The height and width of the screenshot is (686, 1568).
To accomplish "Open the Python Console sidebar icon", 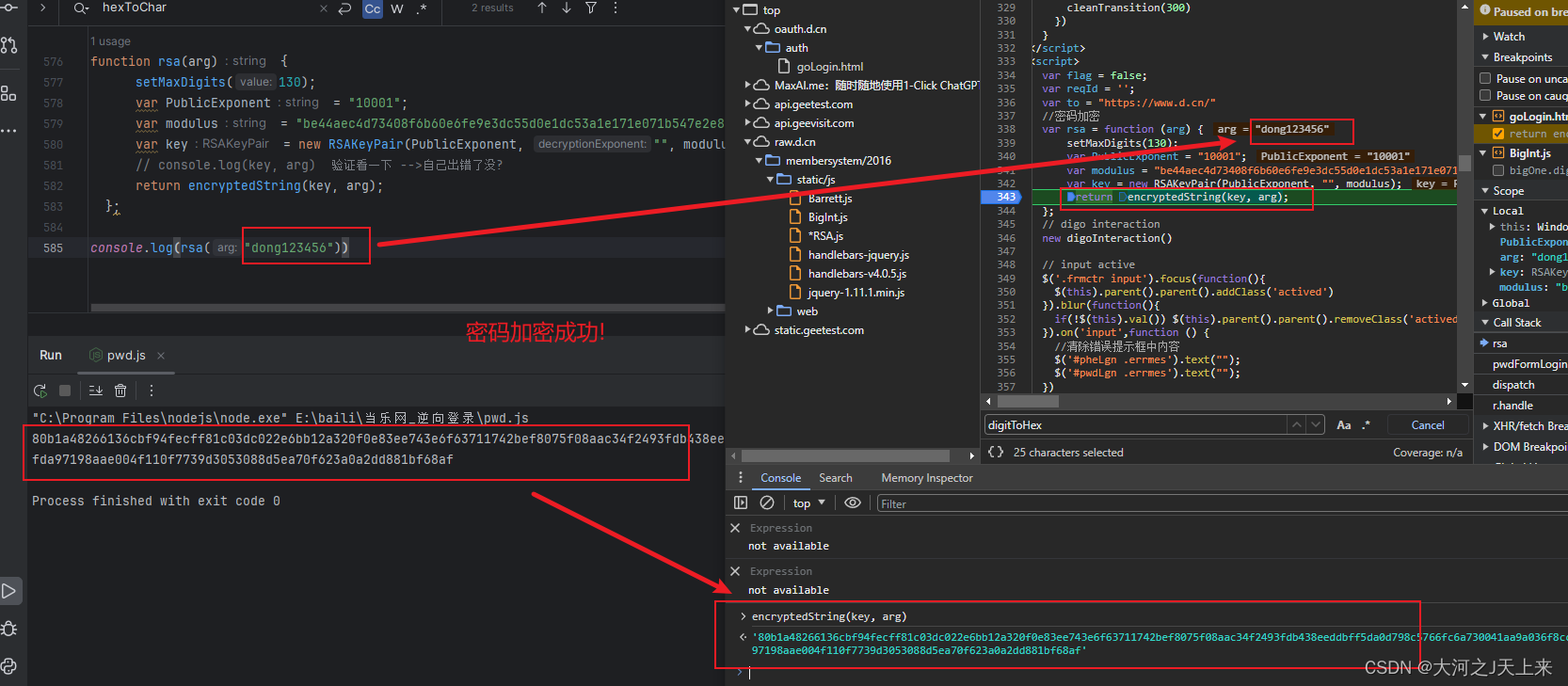I will coord(9,666).
